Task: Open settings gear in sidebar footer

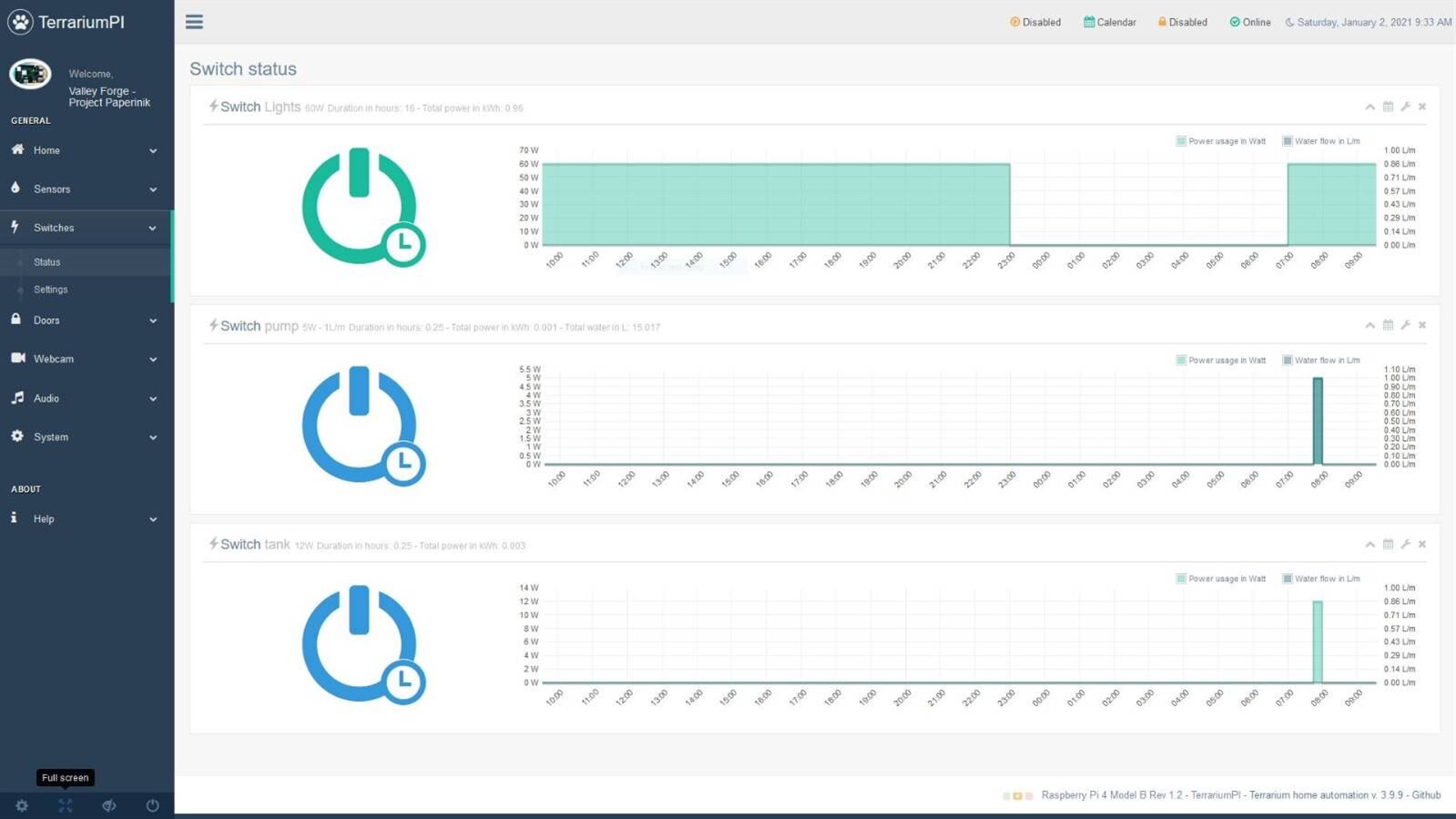Action: coord(22,805)
